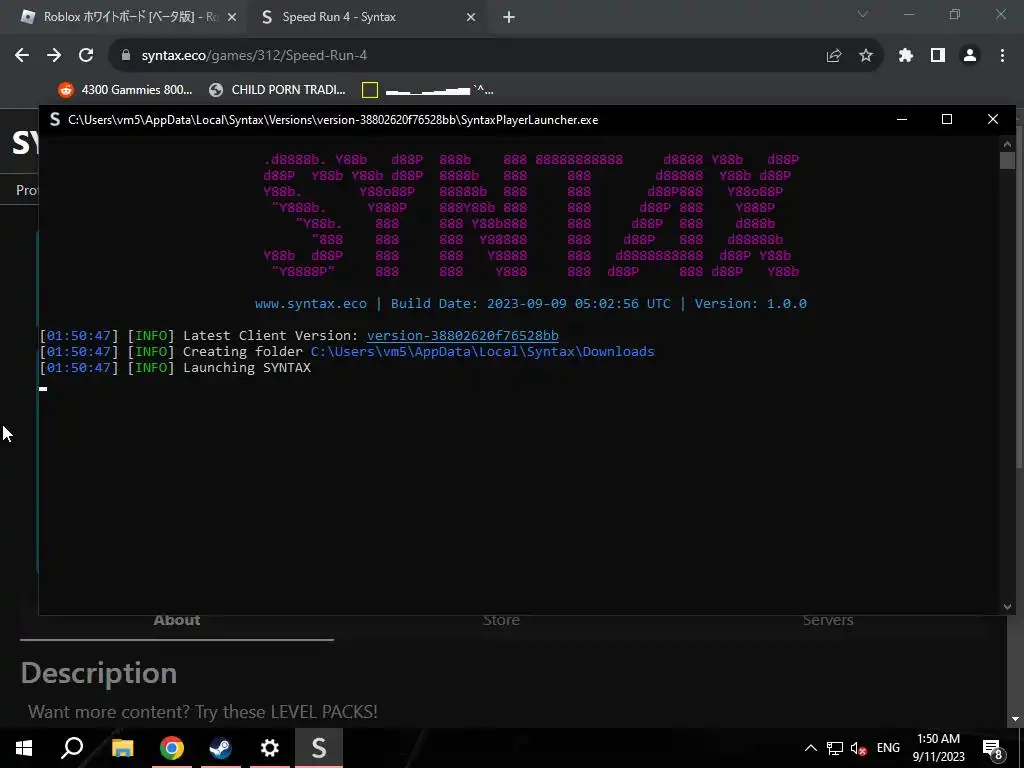Show hidden system tray icons
The height and width of the screenshot is (768, 1024).
tap(810, 748)
